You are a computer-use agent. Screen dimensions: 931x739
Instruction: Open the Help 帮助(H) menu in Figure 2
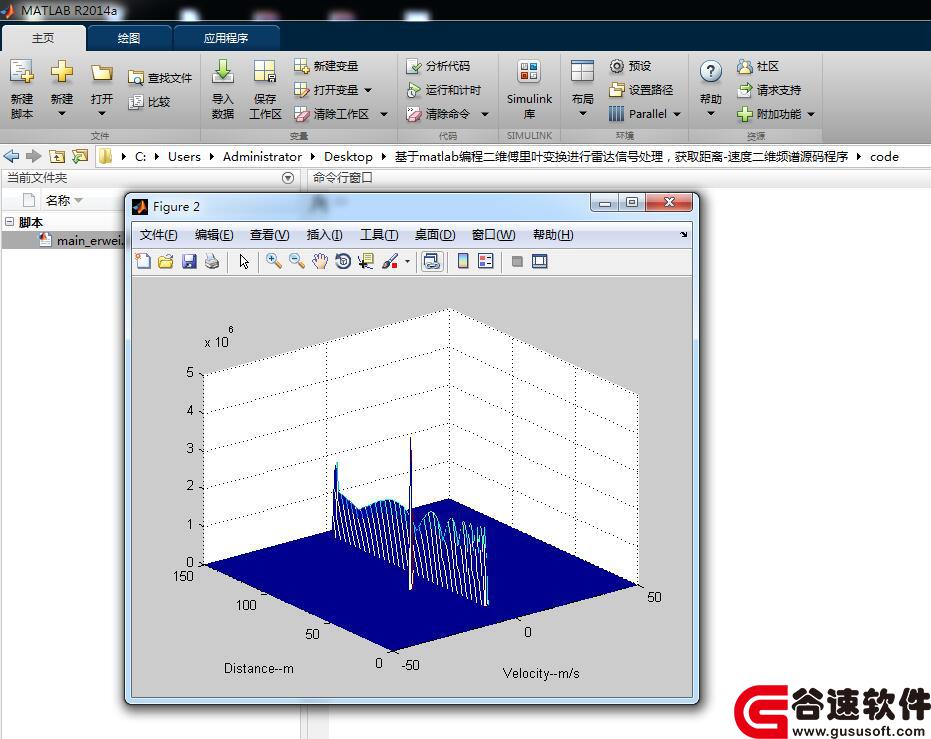click(x=553, y=235)
